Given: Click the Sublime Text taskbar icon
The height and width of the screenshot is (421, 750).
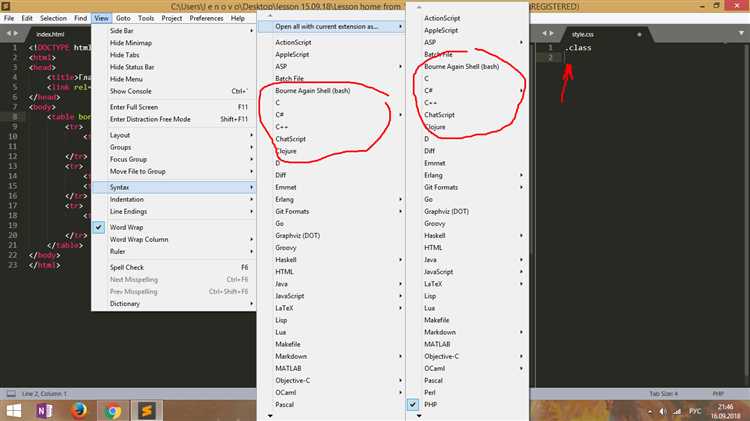Looking at the screenshot, I should [147, 410].
